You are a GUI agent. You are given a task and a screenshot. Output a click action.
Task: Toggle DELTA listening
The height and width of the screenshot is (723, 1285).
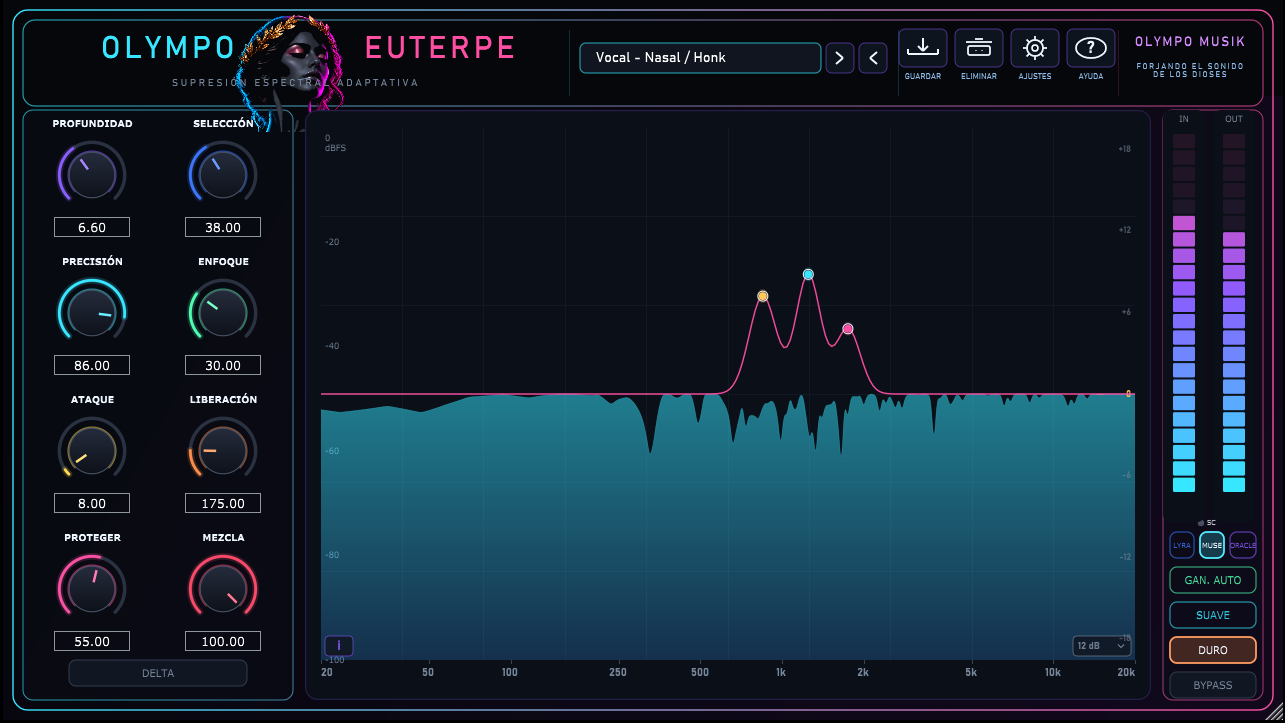coord(158,673)
